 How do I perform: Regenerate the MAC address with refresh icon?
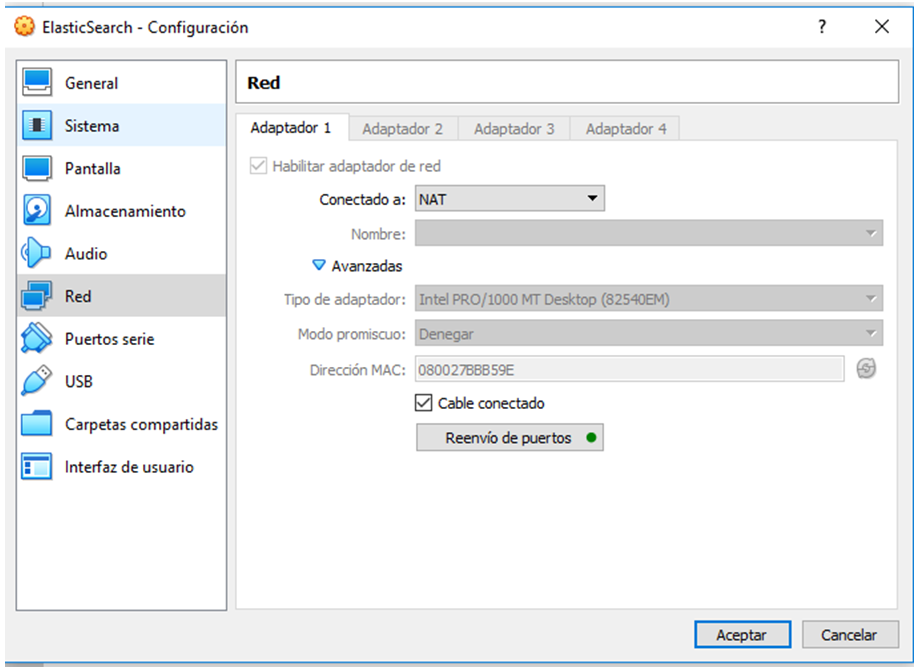pyautogui.click(x=866, y=369)
